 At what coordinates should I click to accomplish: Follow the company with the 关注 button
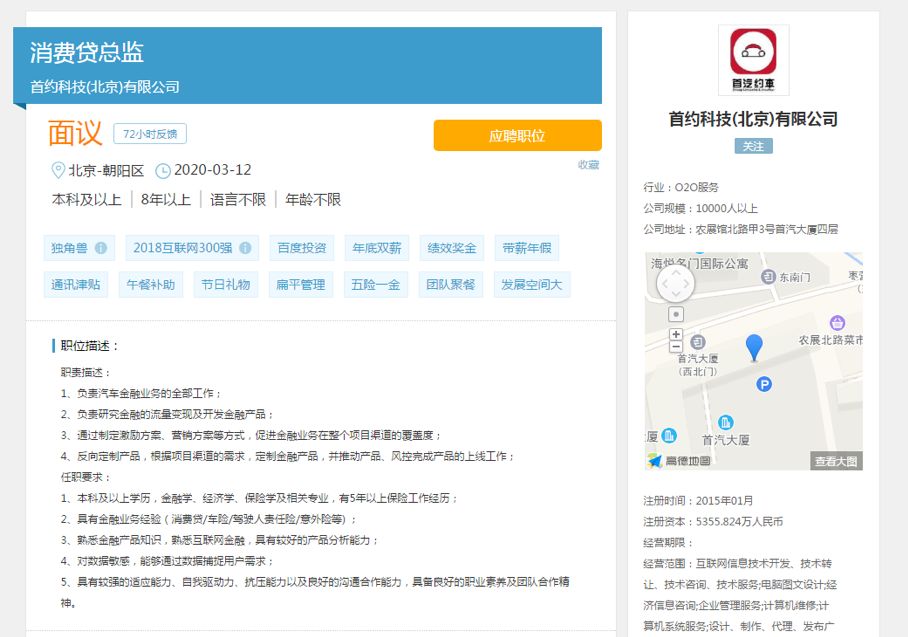(x=754, y=145)
